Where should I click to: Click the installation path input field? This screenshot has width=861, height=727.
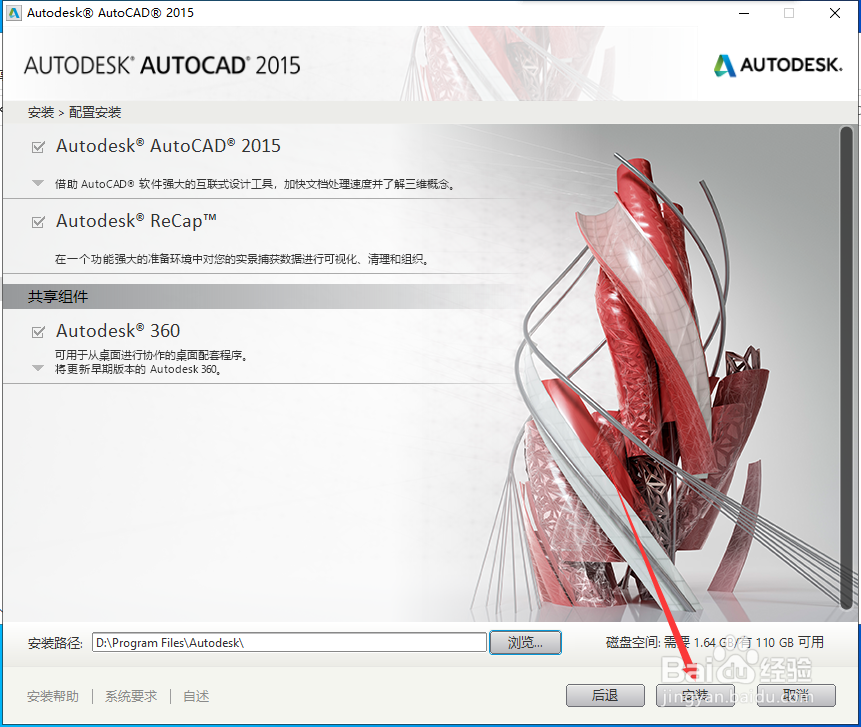(x=290, y=643)
